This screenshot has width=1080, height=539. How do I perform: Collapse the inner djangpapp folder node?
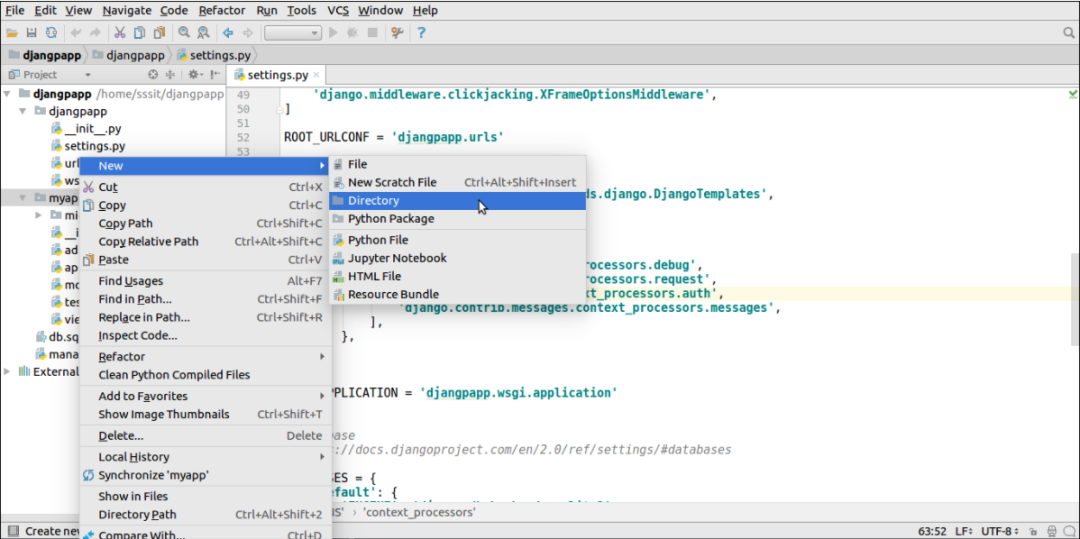click(x=24, y=111)
